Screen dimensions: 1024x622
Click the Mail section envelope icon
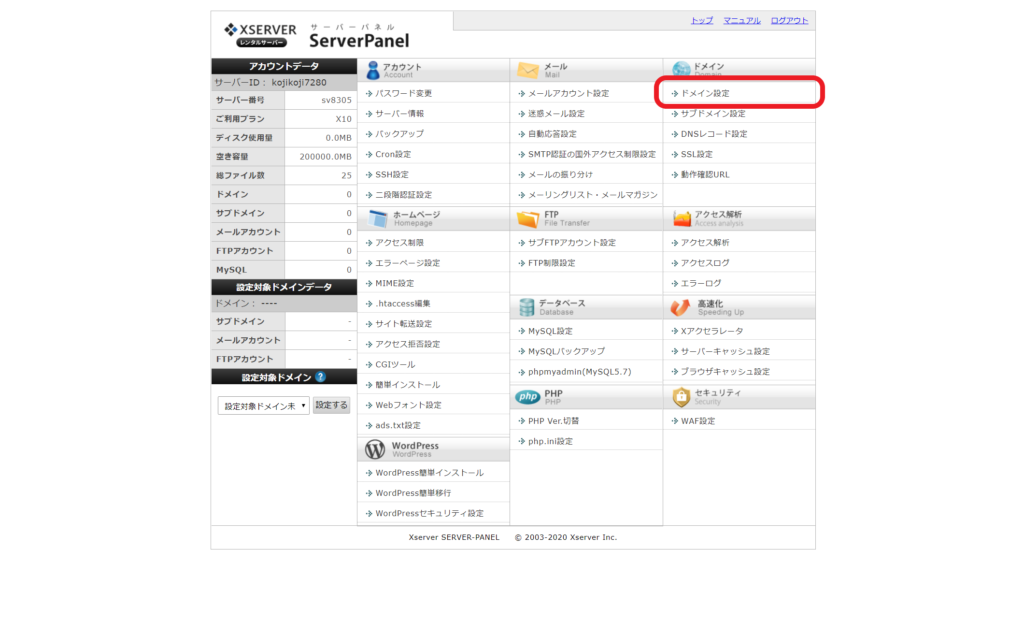(x=528, y=70)
